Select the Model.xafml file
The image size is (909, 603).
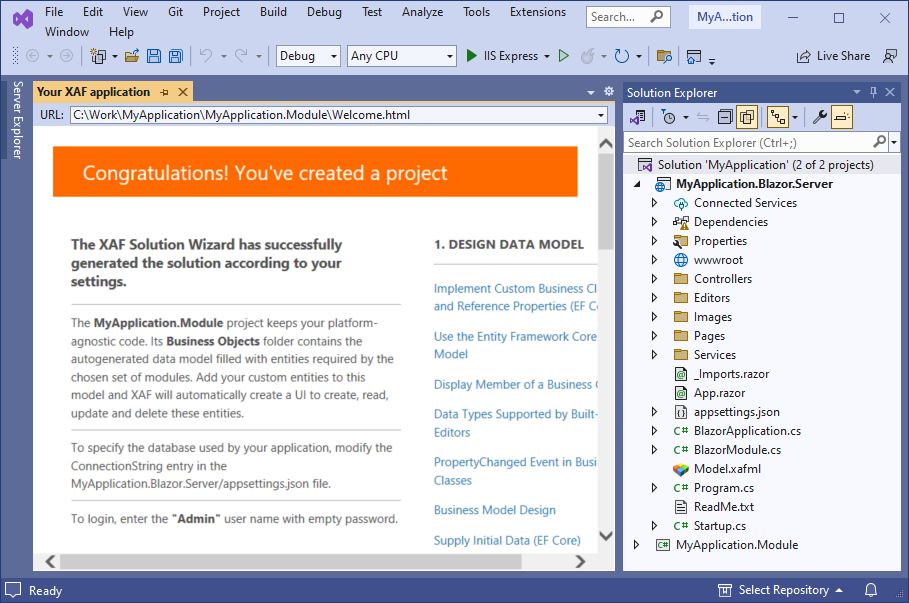(x=727, y=469)
